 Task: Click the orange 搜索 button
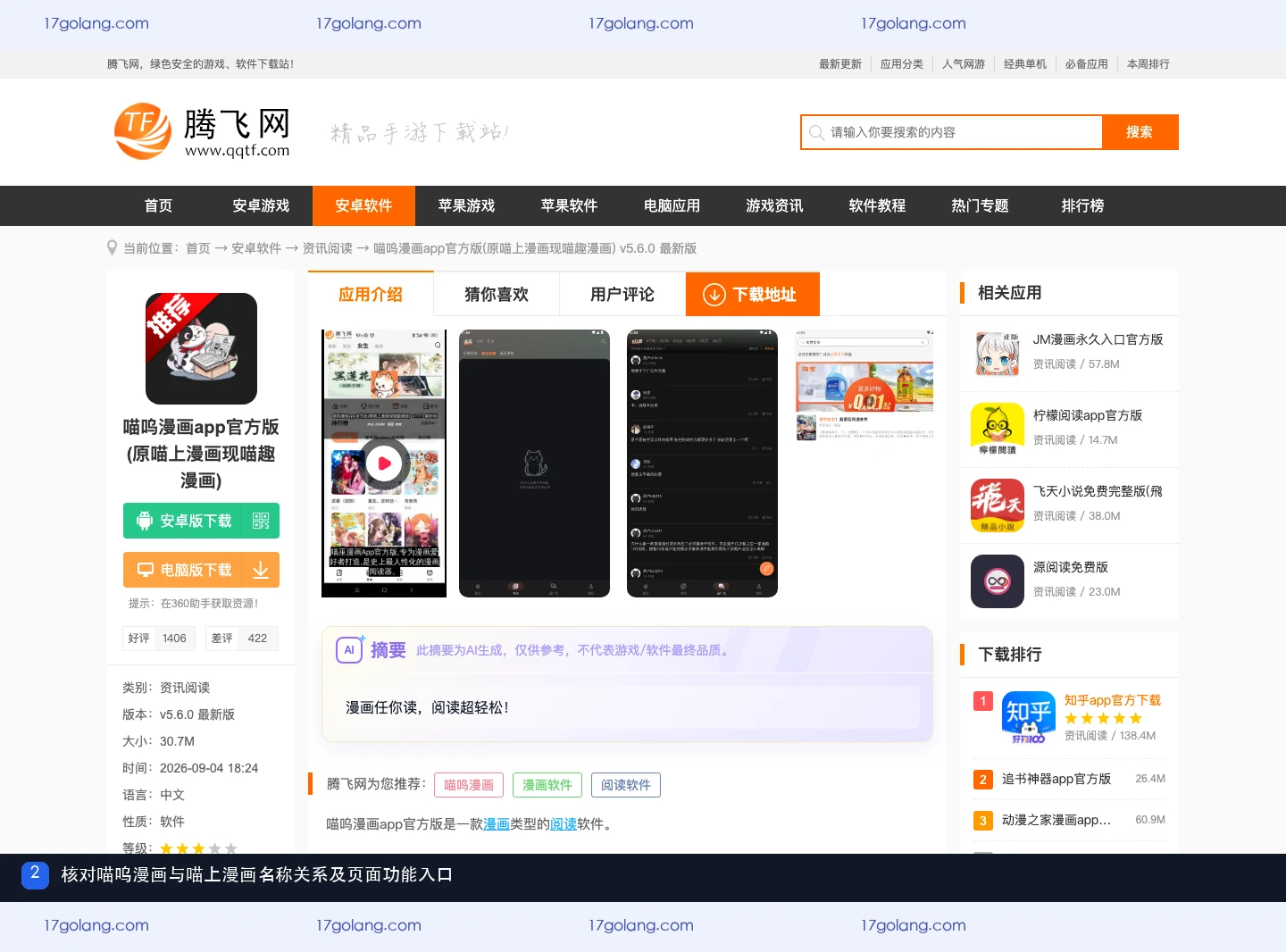1140,132
